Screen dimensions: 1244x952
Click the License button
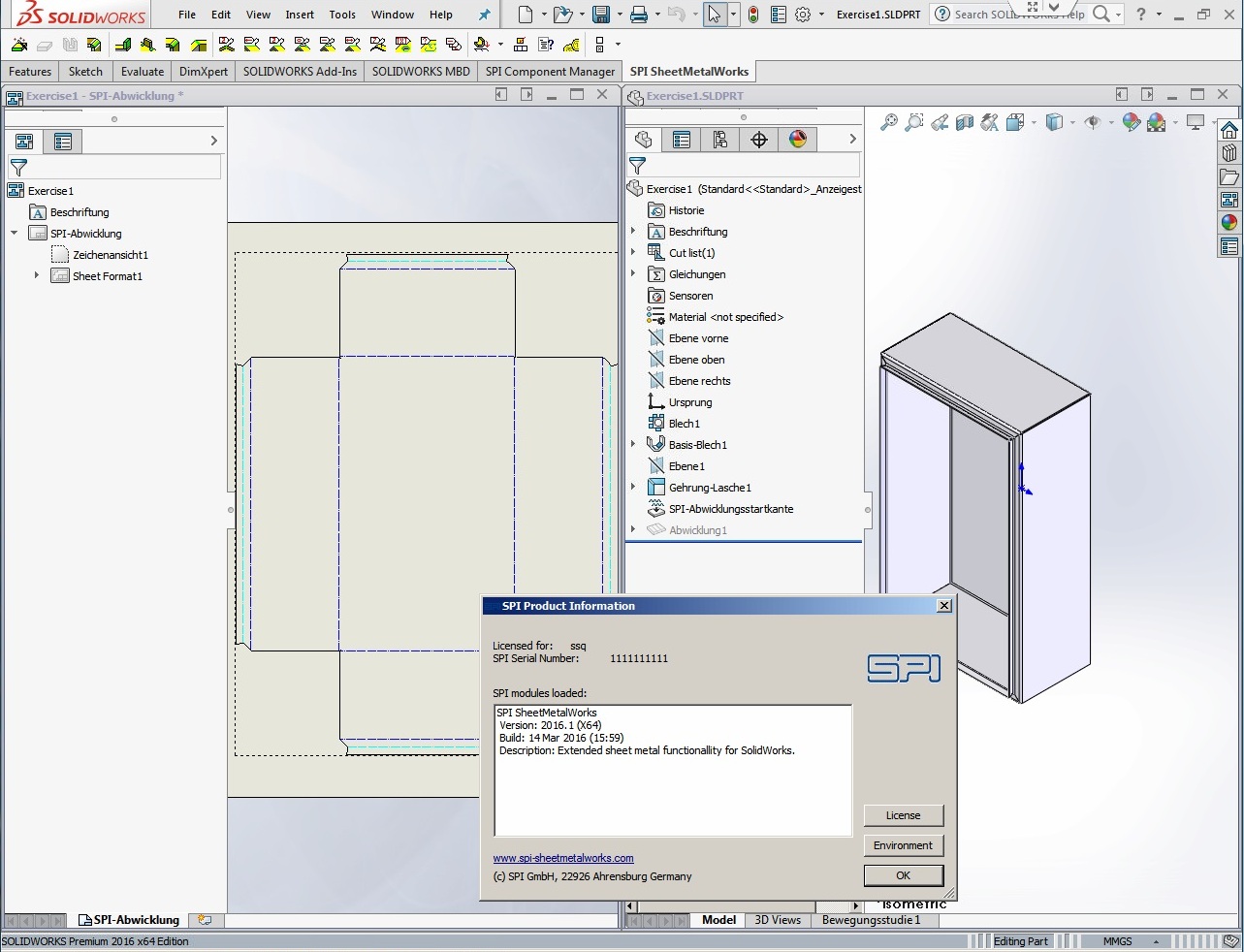(x=903, y=815)
